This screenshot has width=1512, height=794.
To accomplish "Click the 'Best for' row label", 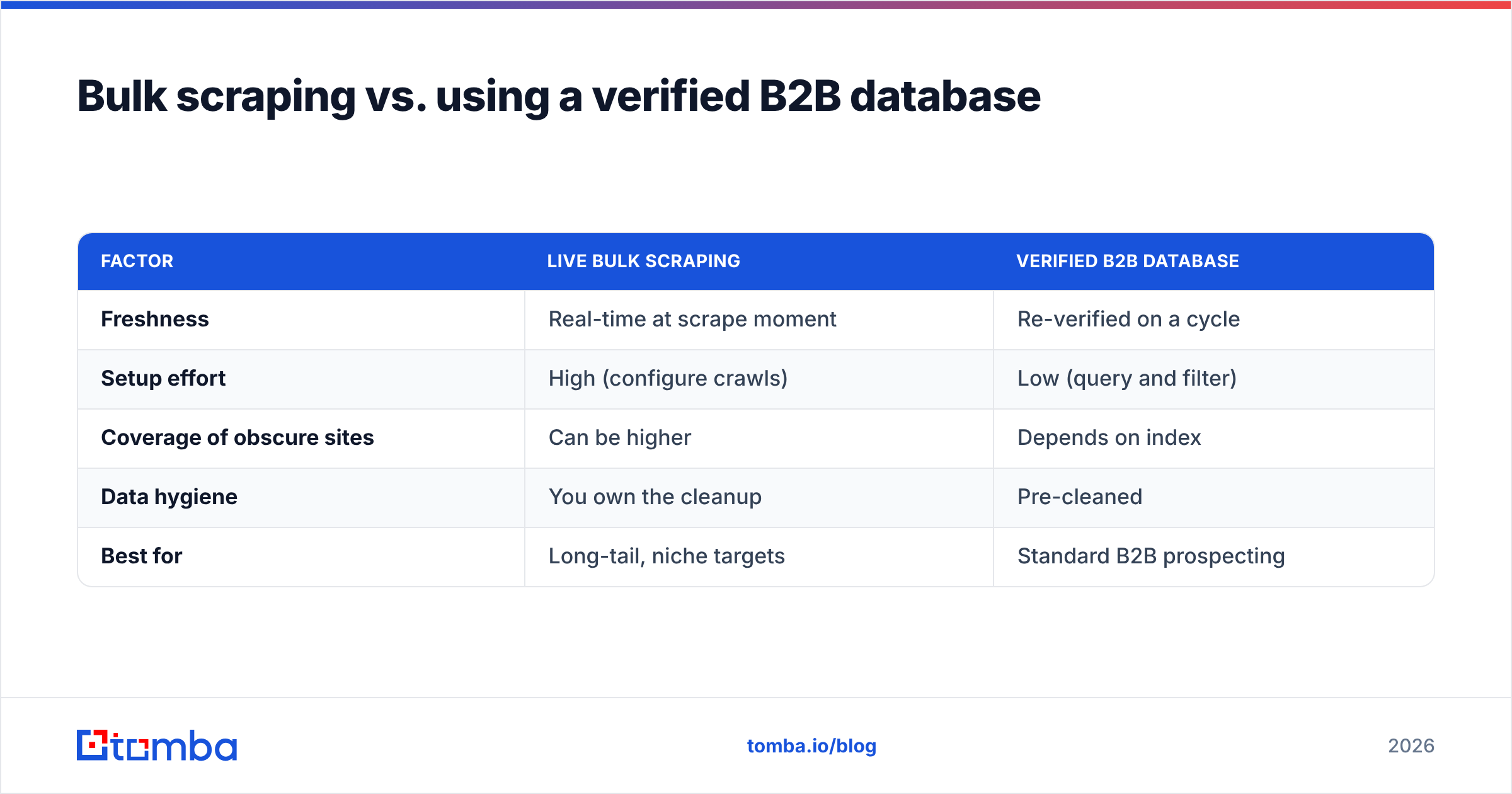I will click(141, 556).
